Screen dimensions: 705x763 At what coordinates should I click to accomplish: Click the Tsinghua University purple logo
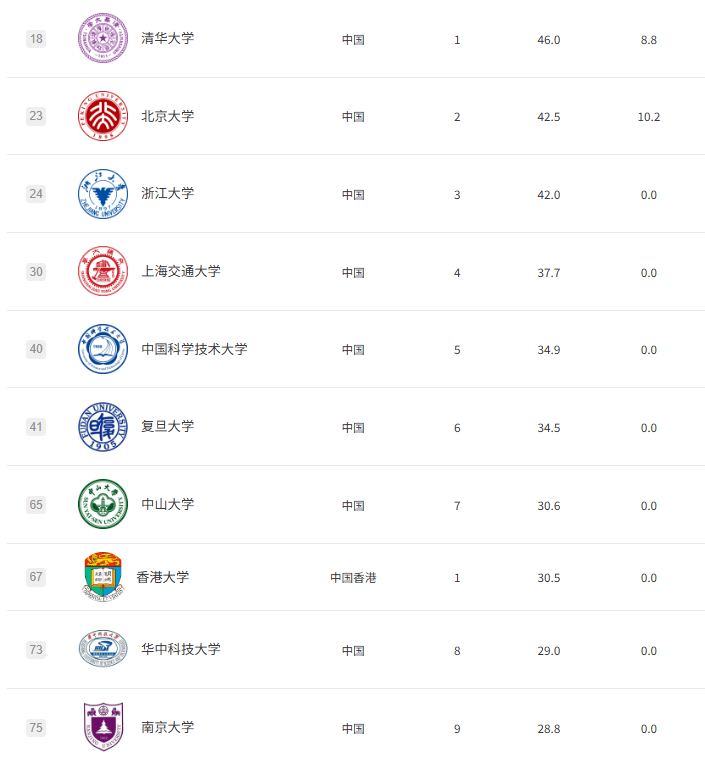coord(103,39)
